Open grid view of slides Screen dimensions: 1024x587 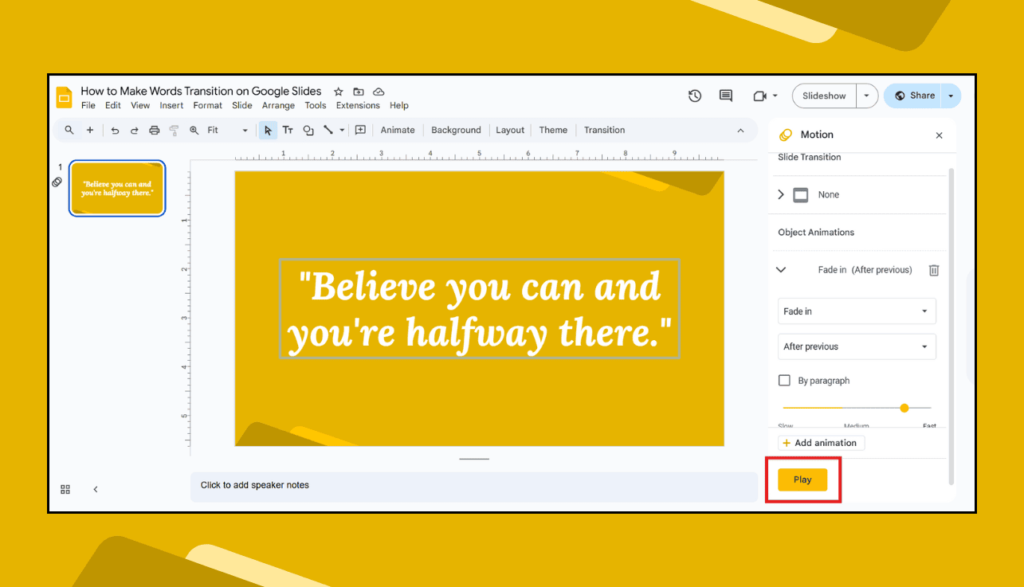point(65,489)
